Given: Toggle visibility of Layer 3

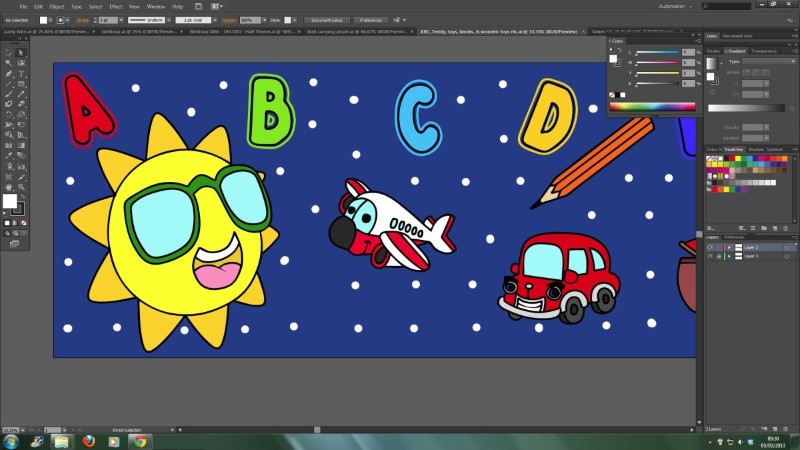Looking at the screenshot, I should [x=710, y=256].
